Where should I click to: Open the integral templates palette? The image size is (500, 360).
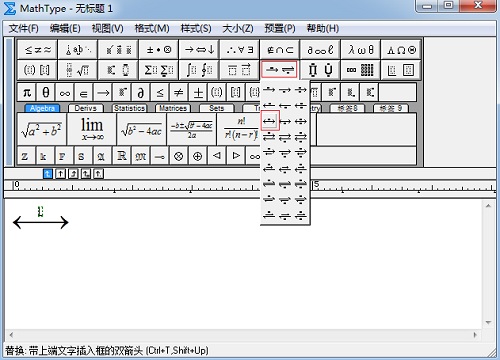[x=199, y=70]
